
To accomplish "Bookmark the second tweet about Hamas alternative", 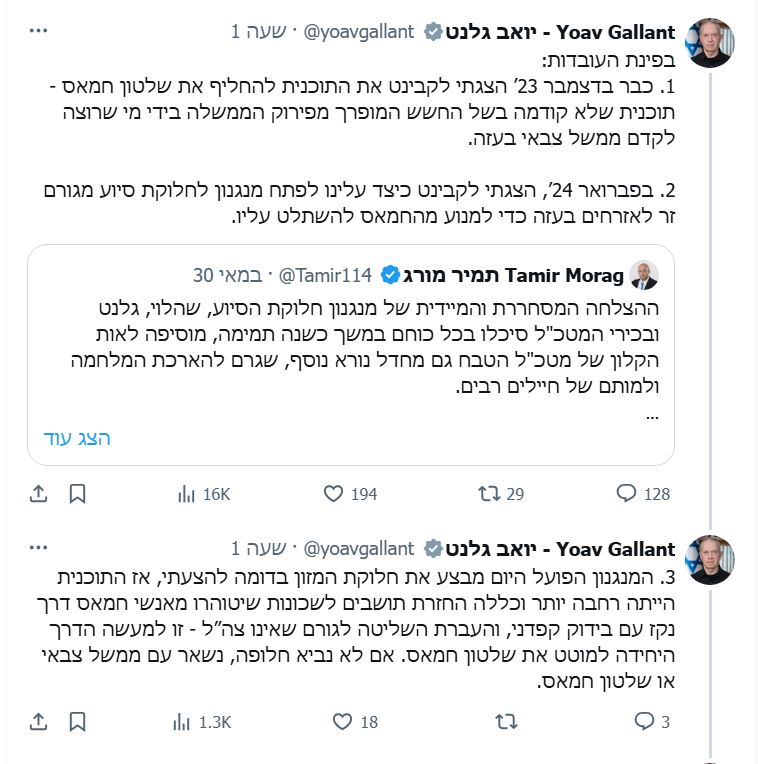I will point(78,720).
